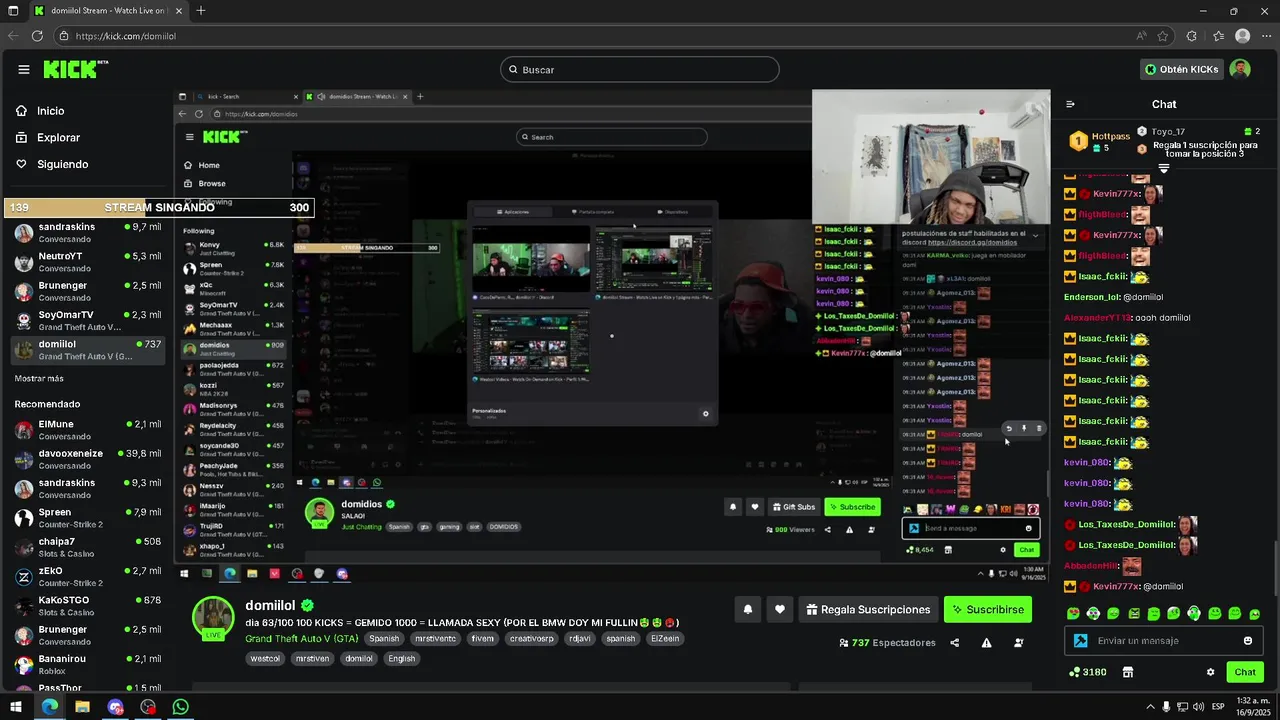This screenshot has height=720, width=1280.
Task: Open WhatsApp from the taskbar
Action: [180, 707]
